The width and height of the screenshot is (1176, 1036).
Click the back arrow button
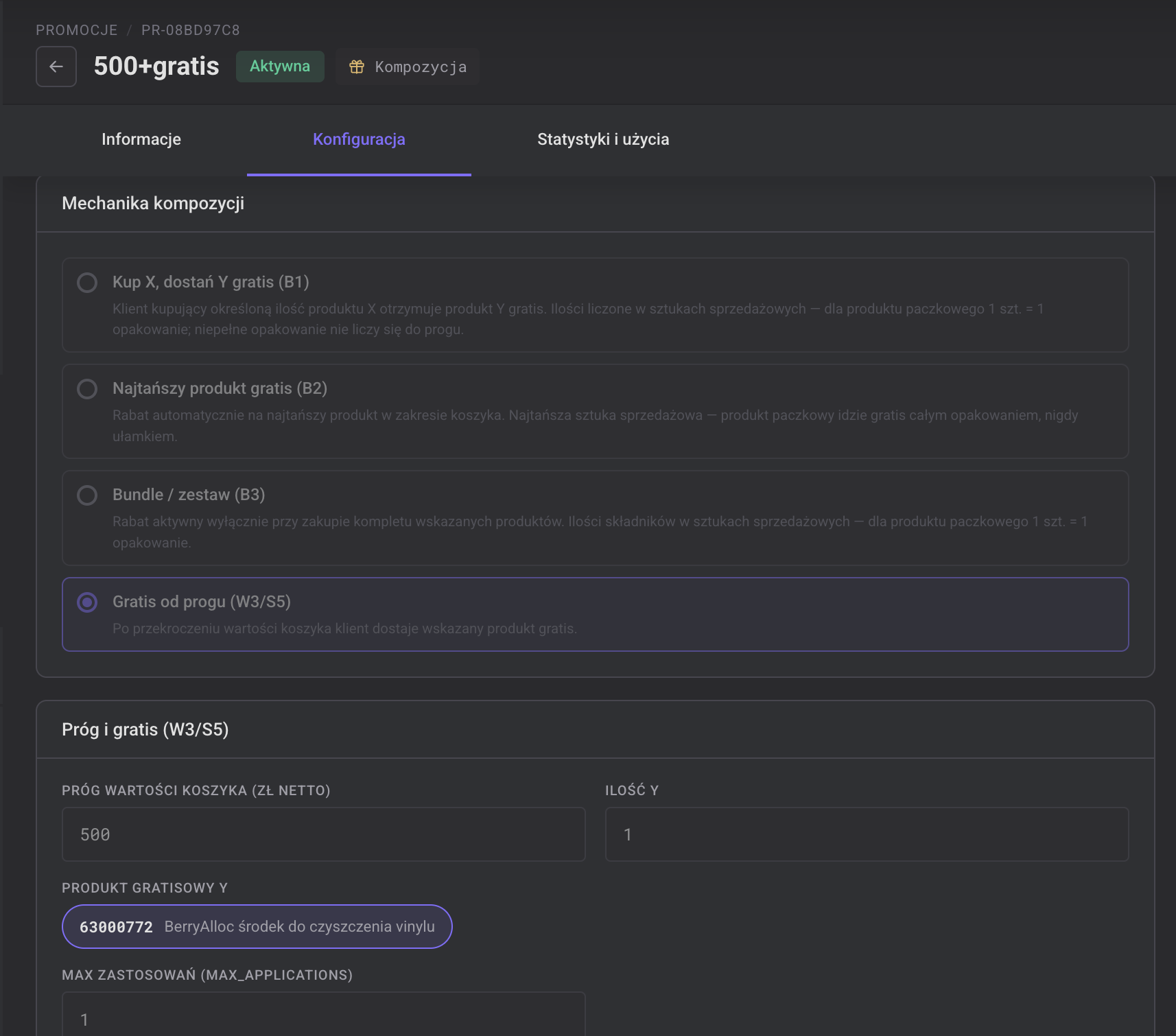coord(56,67)
